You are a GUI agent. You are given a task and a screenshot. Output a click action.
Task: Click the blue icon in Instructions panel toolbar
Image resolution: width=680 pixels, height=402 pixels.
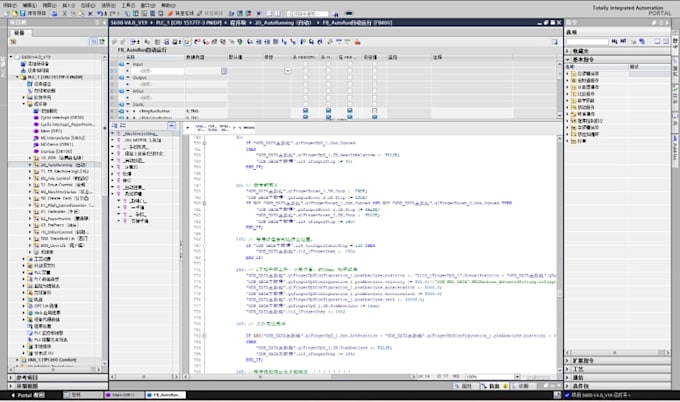[x=642, y=41]
